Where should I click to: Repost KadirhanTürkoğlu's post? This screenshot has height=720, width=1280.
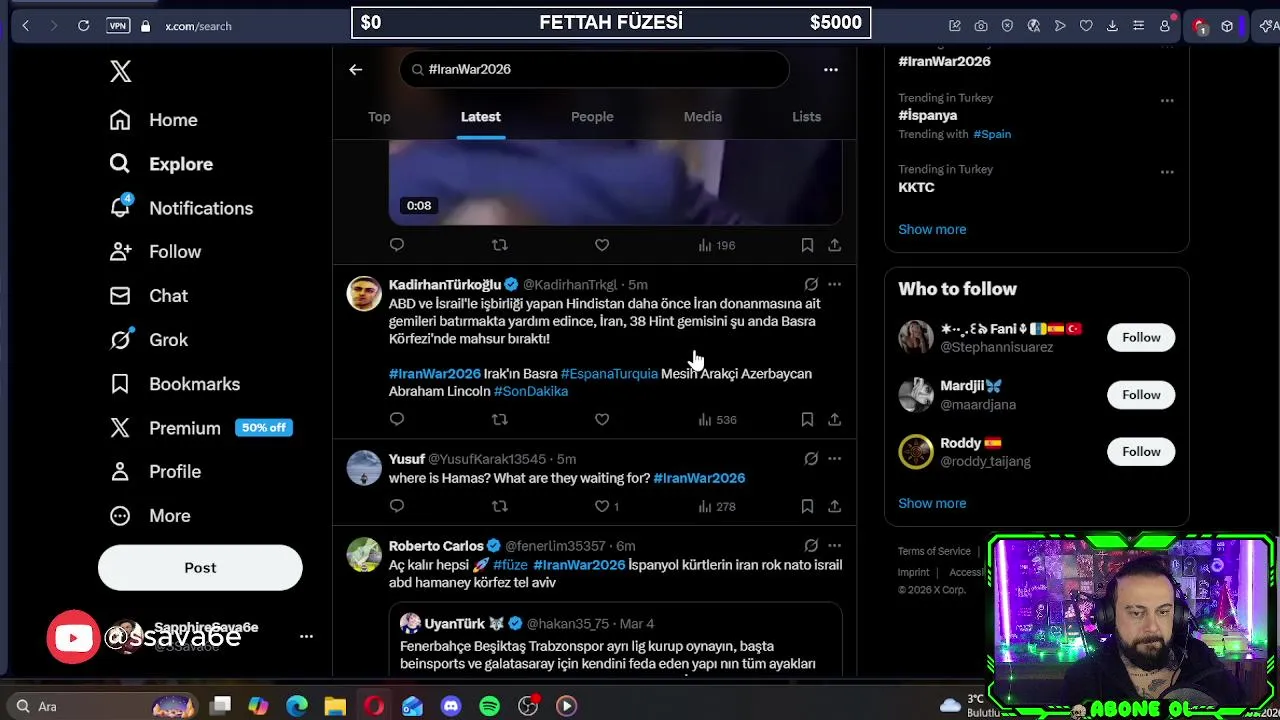click(x=499, y=420)
